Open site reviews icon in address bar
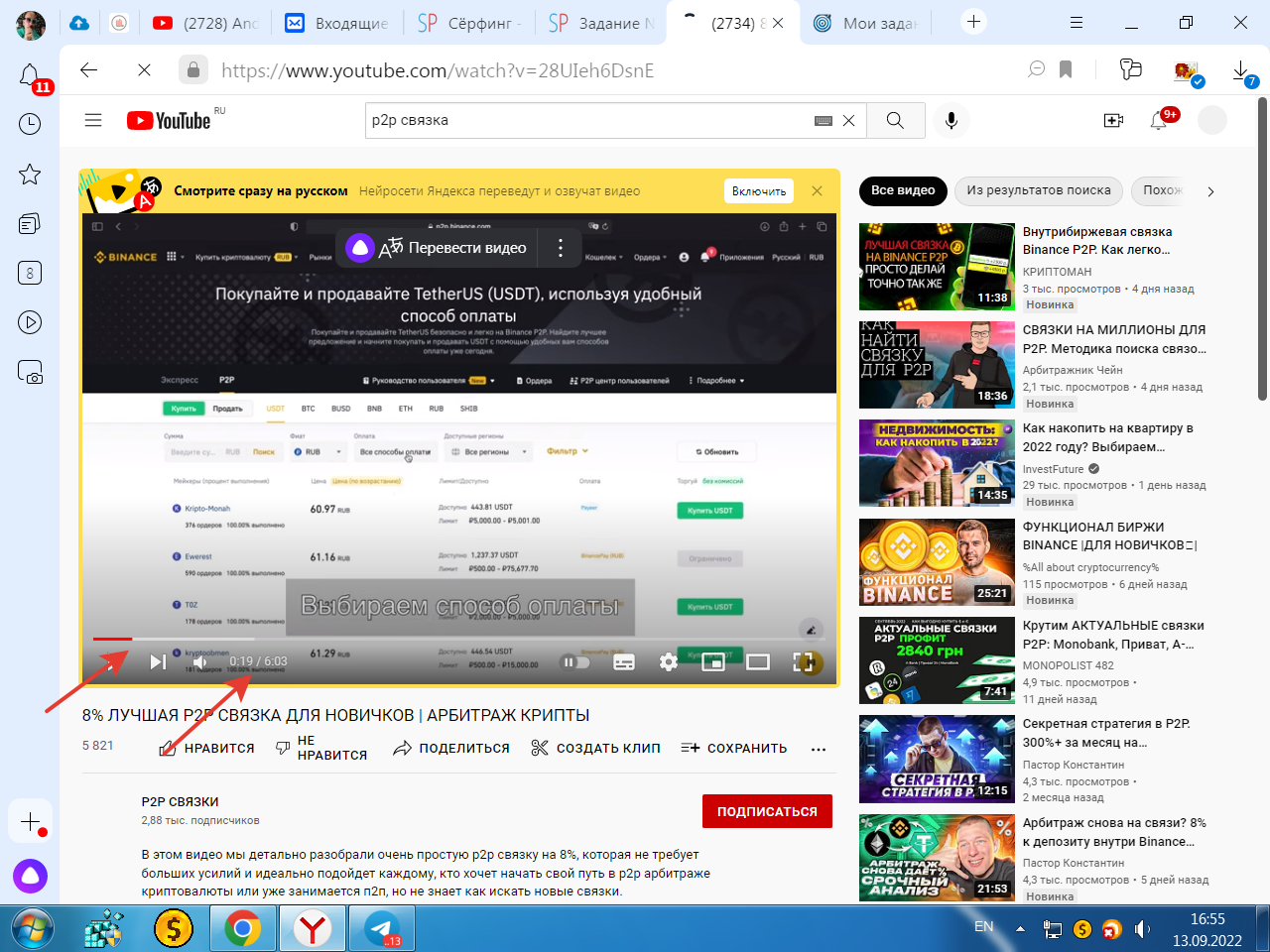 1037,69
